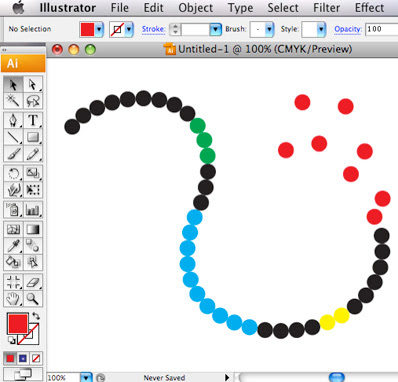Click the Opacity panel link

348,29
